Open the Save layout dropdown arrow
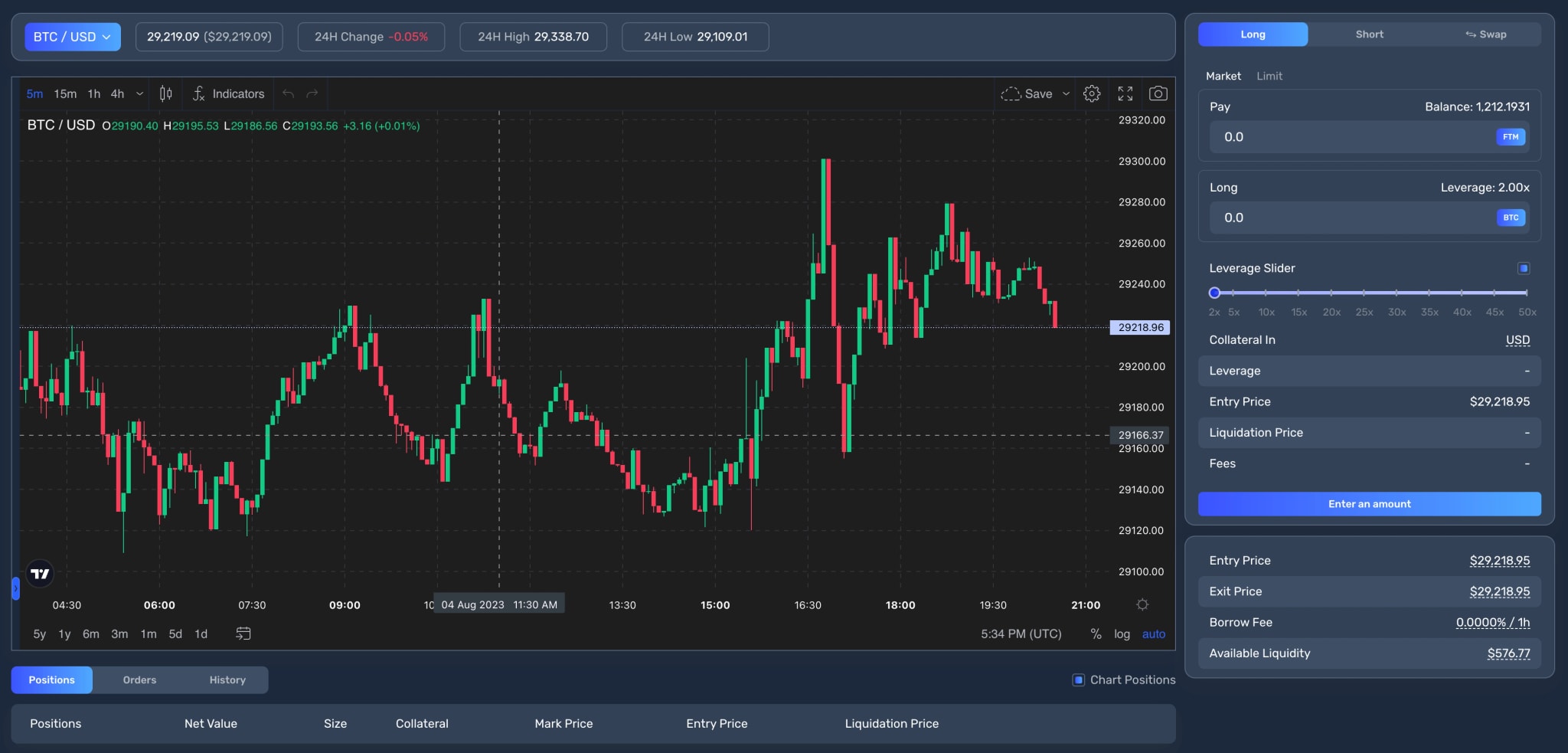 click(x=1066, y=93)
